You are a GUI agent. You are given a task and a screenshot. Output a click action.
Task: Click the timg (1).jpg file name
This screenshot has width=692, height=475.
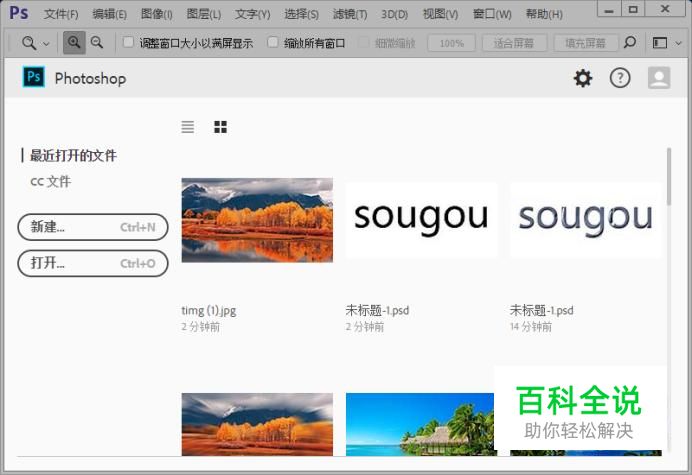point(208,310)
